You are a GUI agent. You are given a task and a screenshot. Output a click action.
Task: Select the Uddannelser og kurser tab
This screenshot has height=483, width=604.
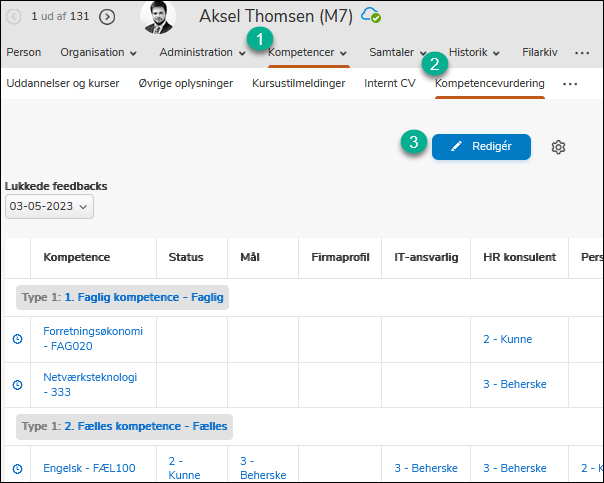[x=64, y=83]
